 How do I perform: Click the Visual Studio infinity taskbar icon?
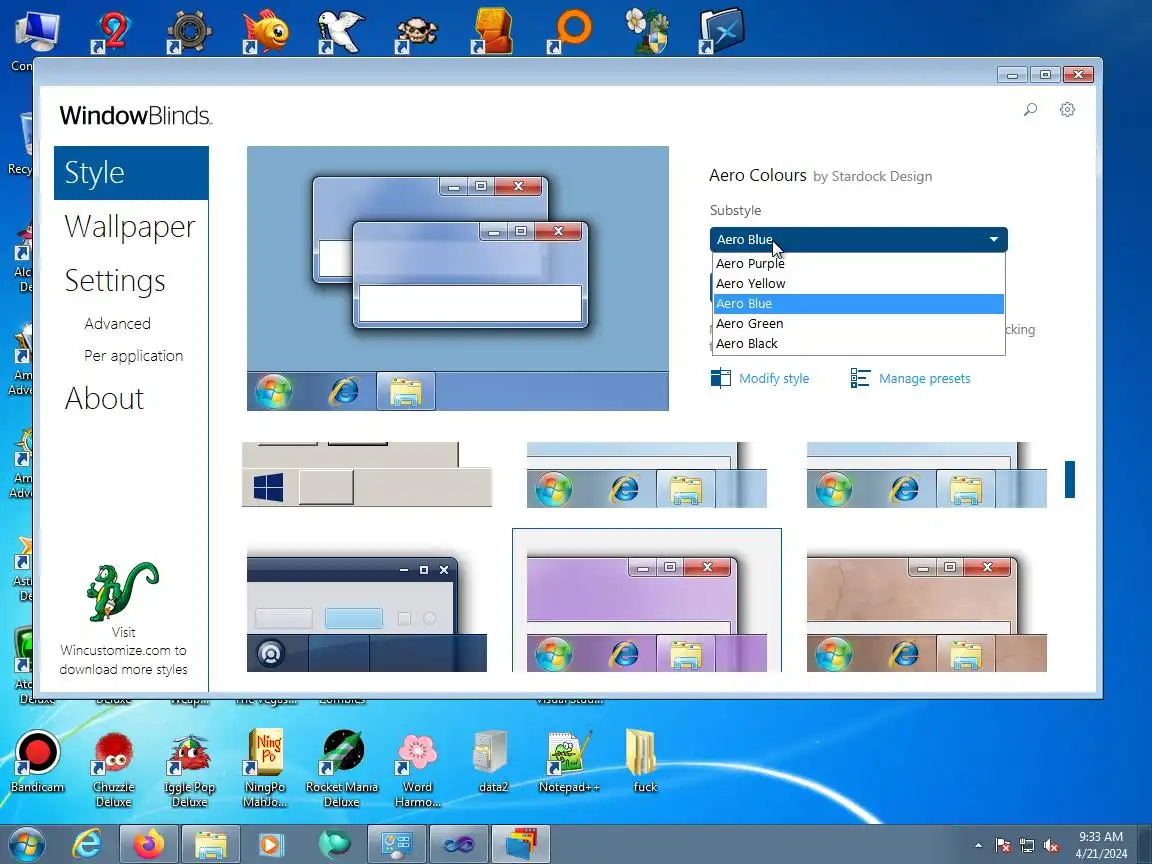pyautogui.click(x=458, y=844)
